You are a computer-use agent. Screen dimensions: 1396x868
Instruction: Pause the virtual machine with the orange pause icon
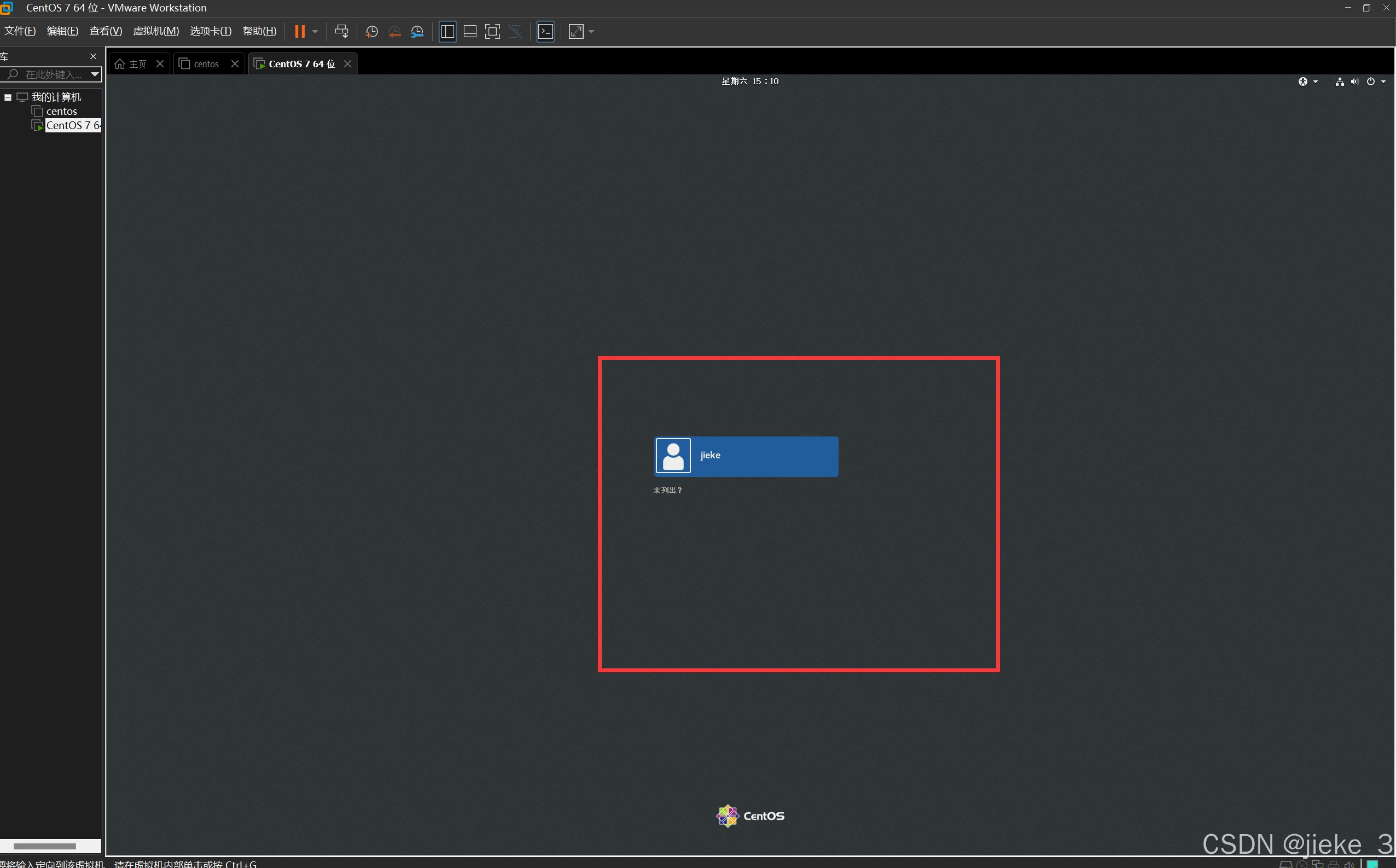tap(299, 32)
